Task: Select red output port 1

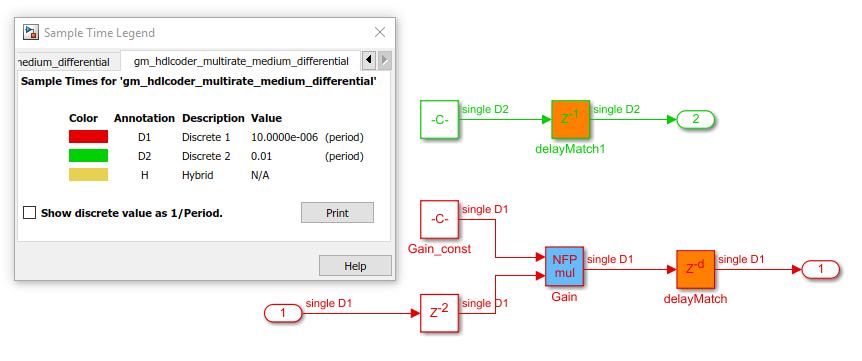Action: pos(821,269)
